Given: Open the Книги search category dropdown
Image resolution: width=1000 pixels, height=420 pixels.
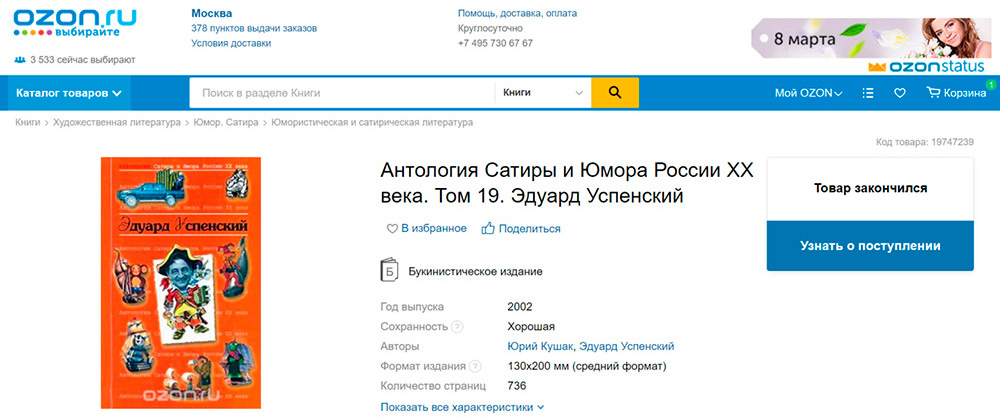Looking at the screenshot, I should coord(543,92).
